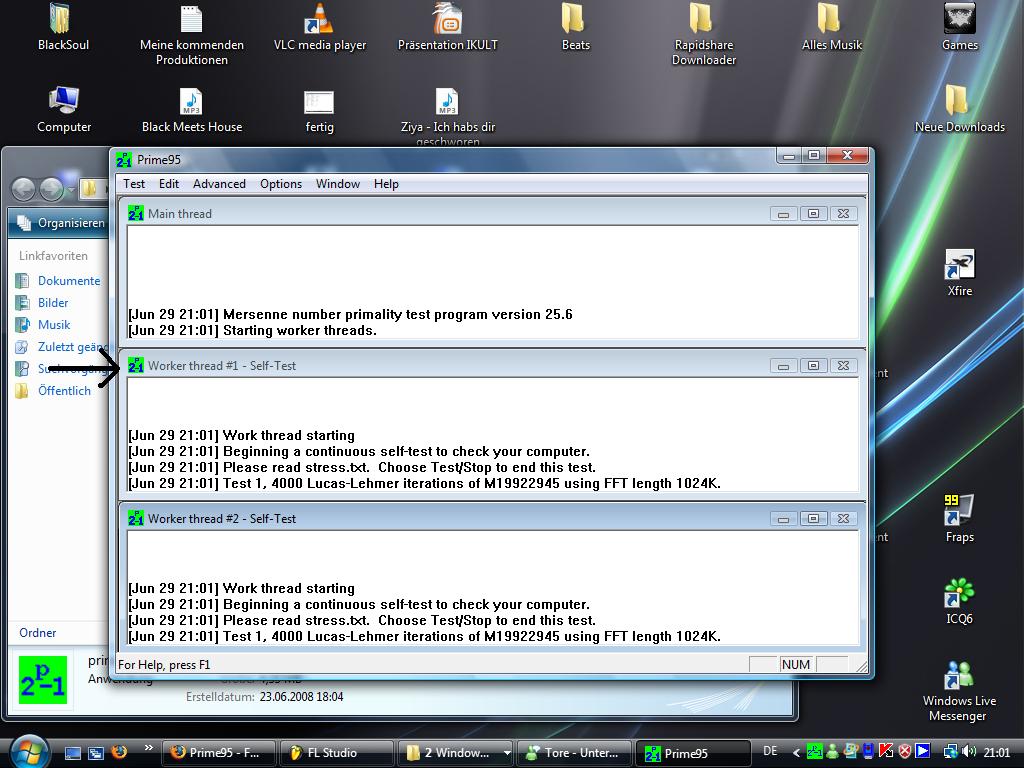Click the DE language indicator
Viewport: 1024px width, 768px height.
(771, 752)
